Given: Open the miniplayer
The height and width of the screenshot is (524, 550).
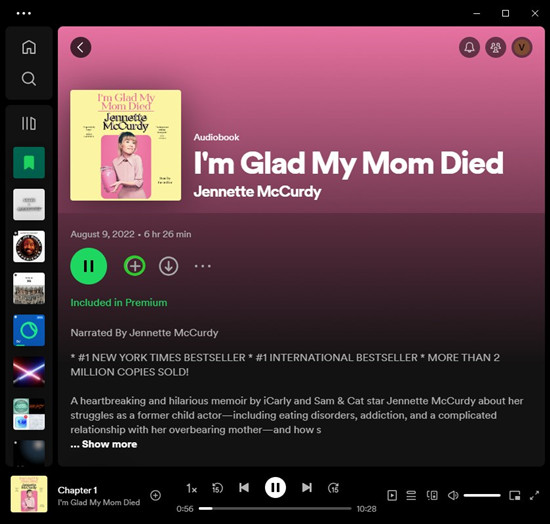Looking at the screenshot, I should click(515, 495).
